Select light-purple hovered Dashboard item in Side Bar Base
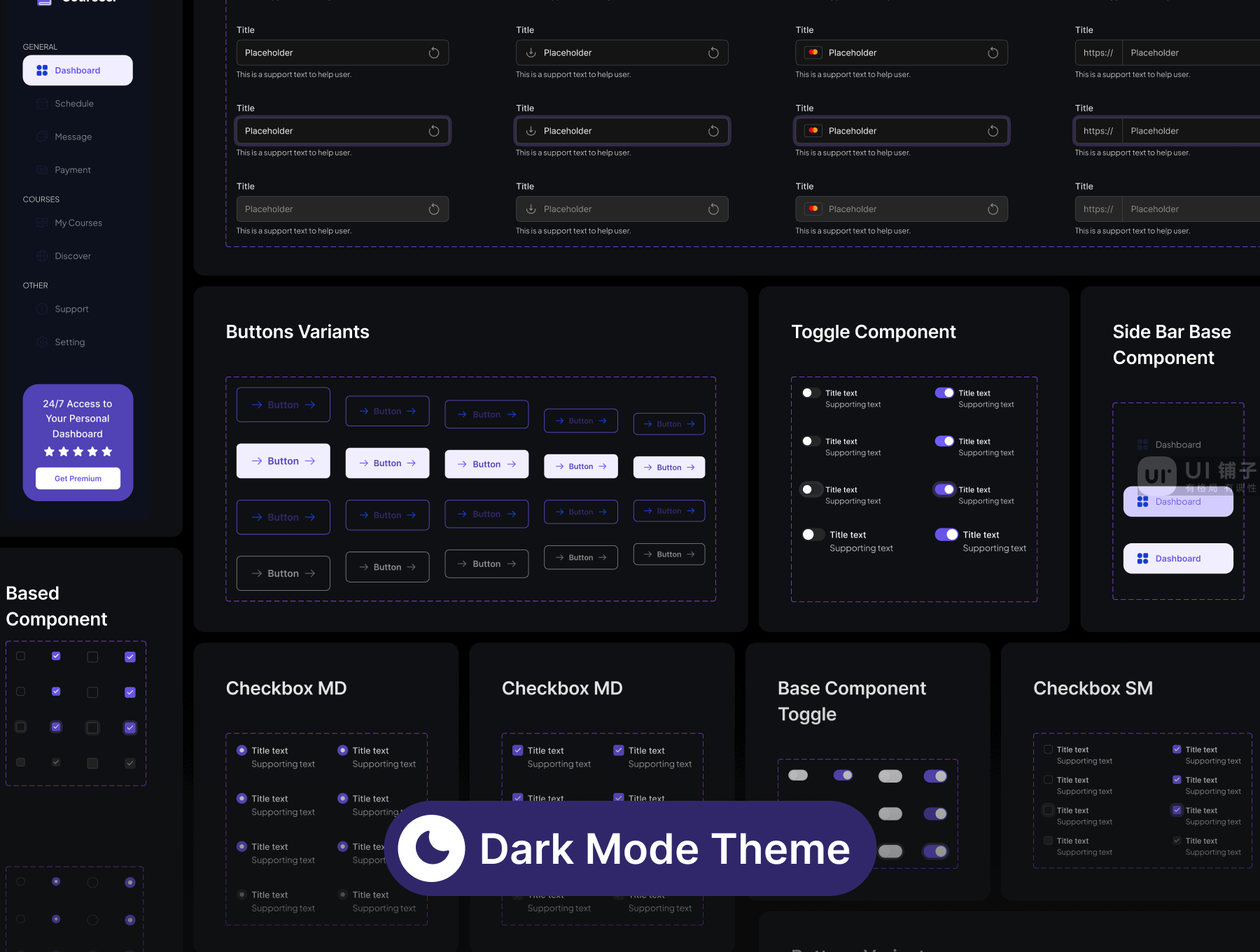 click(x=1178, y=502)
